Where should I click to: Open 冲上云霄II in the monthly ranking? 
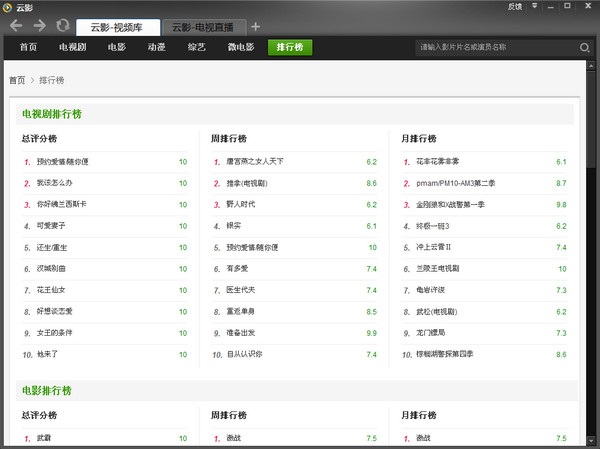pyautogui.click(x=434, y=247)
